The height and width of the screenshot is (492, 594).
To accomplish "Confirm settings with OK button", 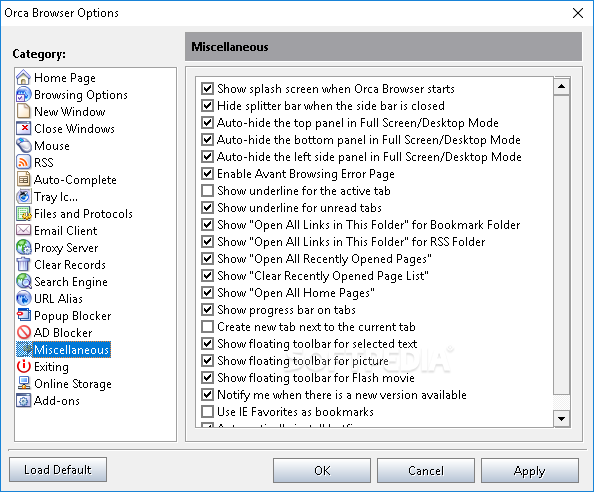I will point(322,470).
